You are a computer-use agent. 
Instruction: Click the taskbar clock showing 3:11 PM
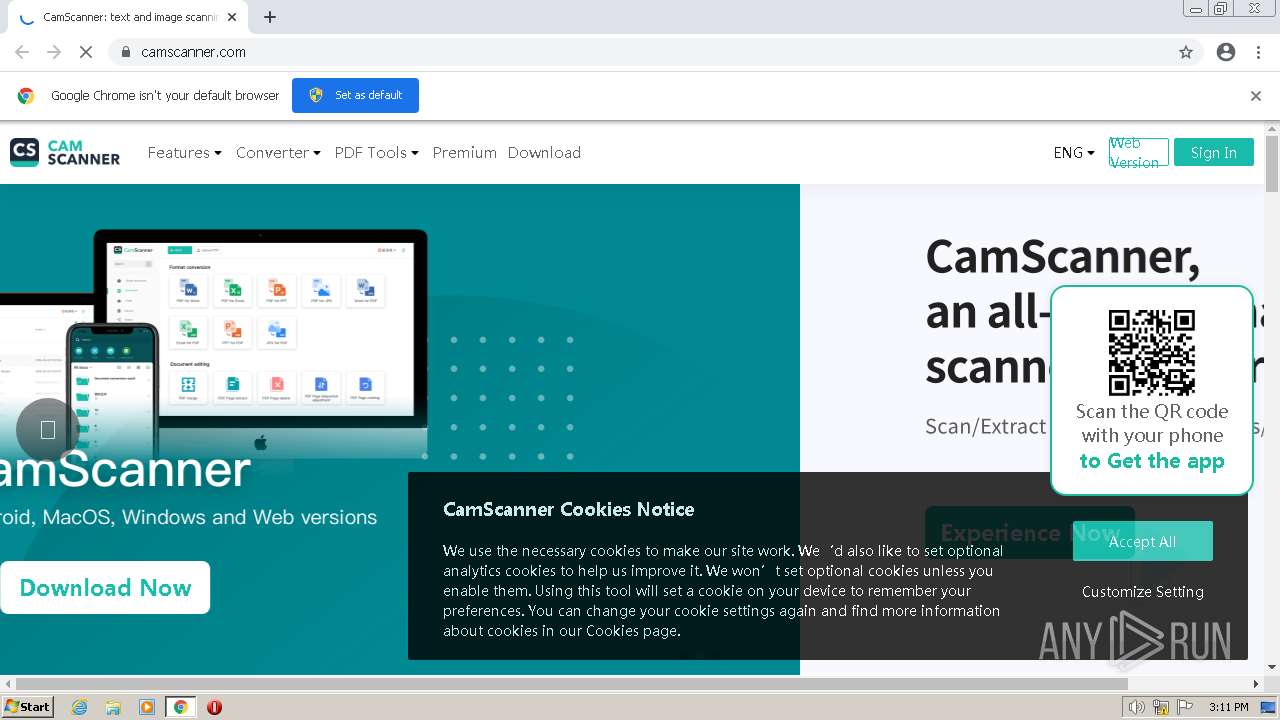click(x=1229, y=707)
